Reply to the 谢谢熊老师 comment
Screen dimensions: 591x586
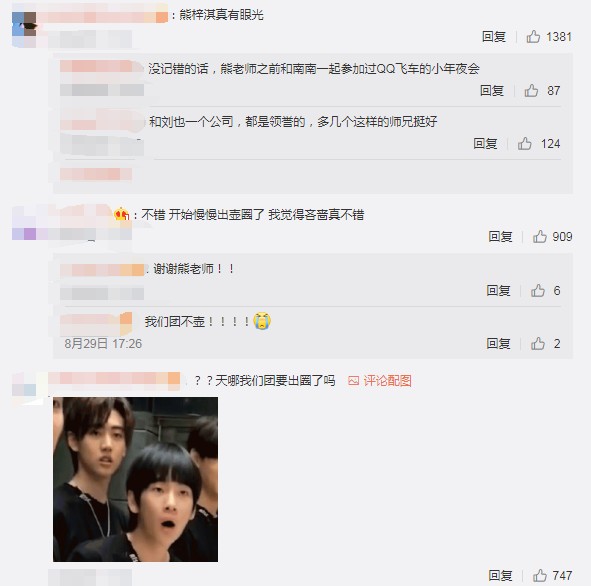point(498,291)
